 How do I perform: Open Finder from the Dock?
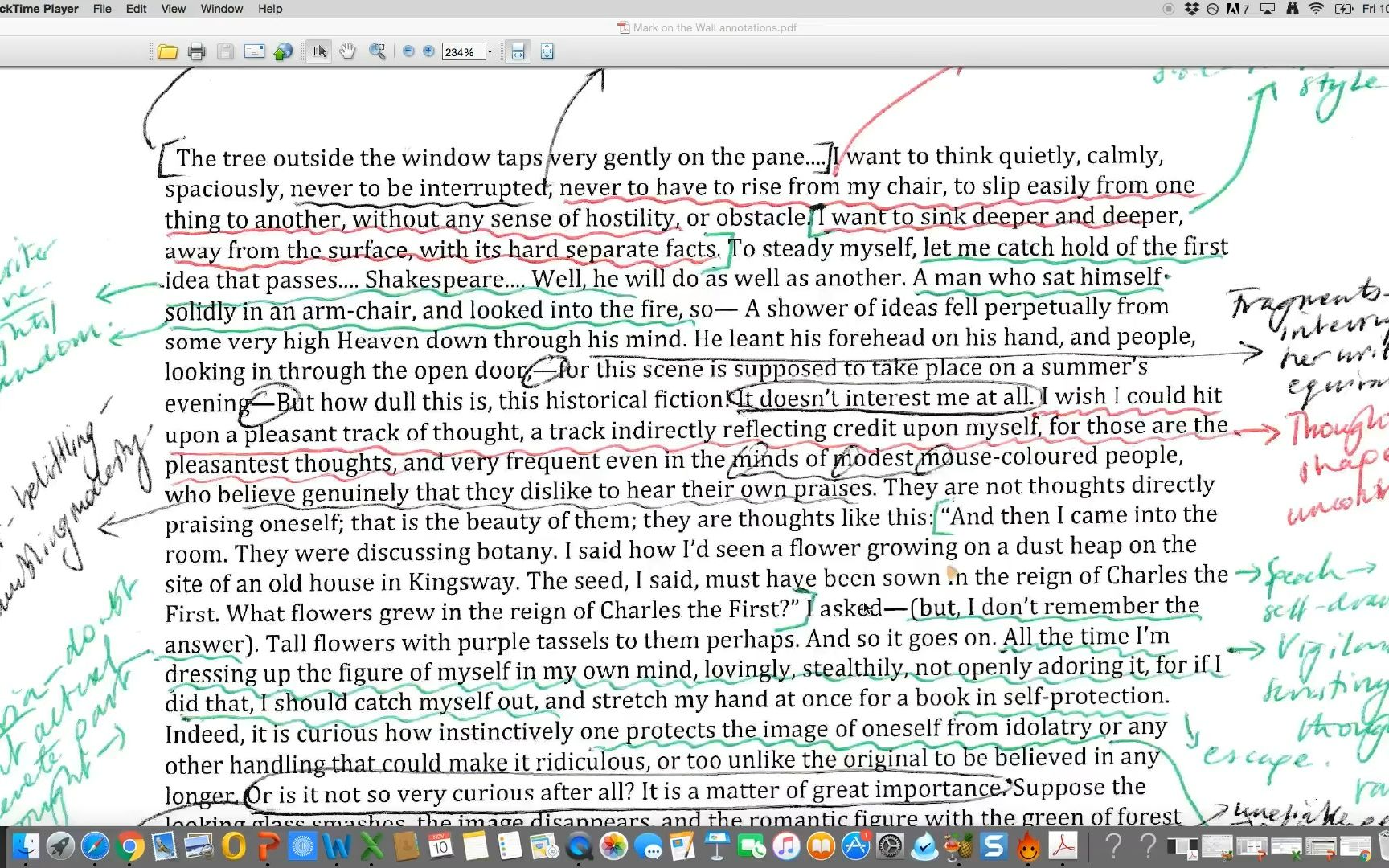(26, 846)
